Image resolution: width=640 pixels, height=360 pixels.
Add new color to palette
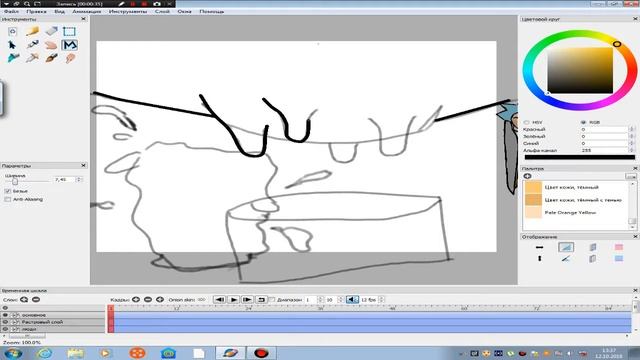point(527,176)
